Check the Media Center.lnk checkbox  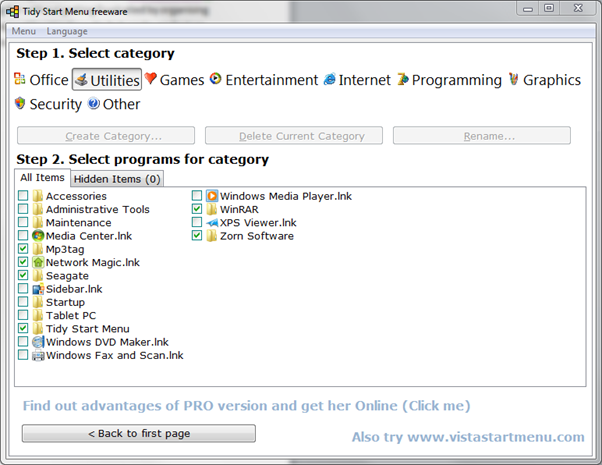pos(23,235)
